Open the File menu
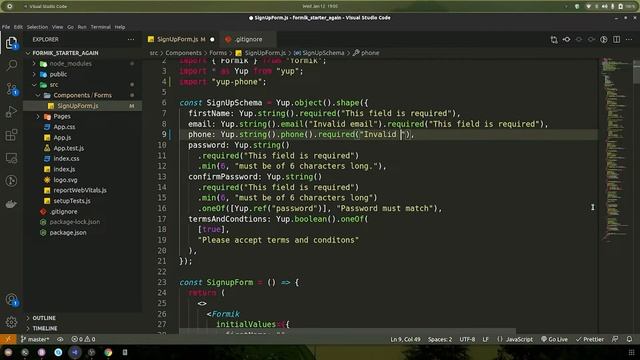640x360 pixels. pos(6,27)
